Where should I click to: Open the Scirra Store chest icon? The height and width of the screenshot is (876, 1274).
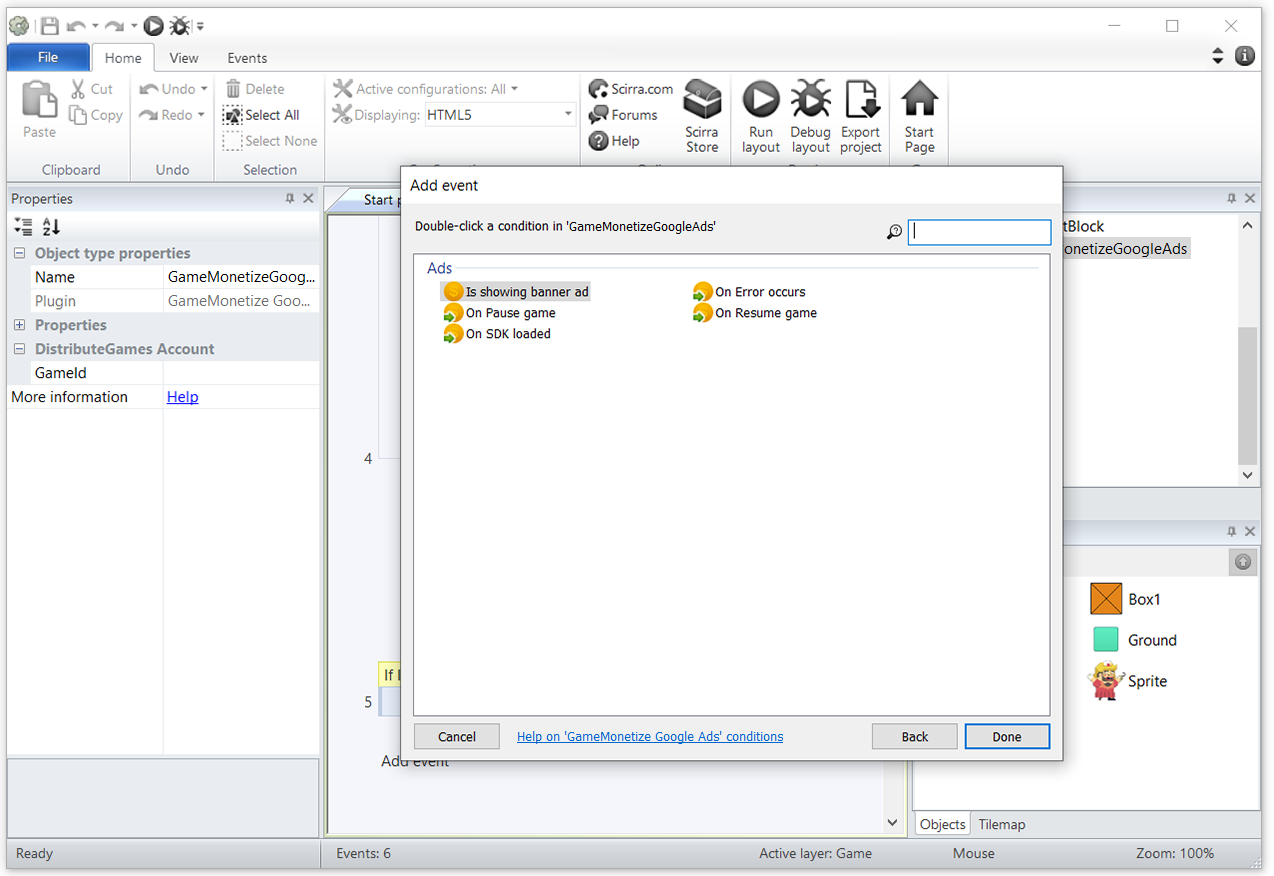pos(702,101)
